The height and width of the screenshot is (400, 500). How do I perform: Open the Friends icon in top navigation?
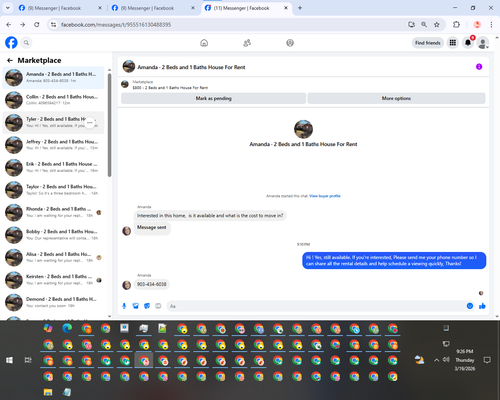247,43
